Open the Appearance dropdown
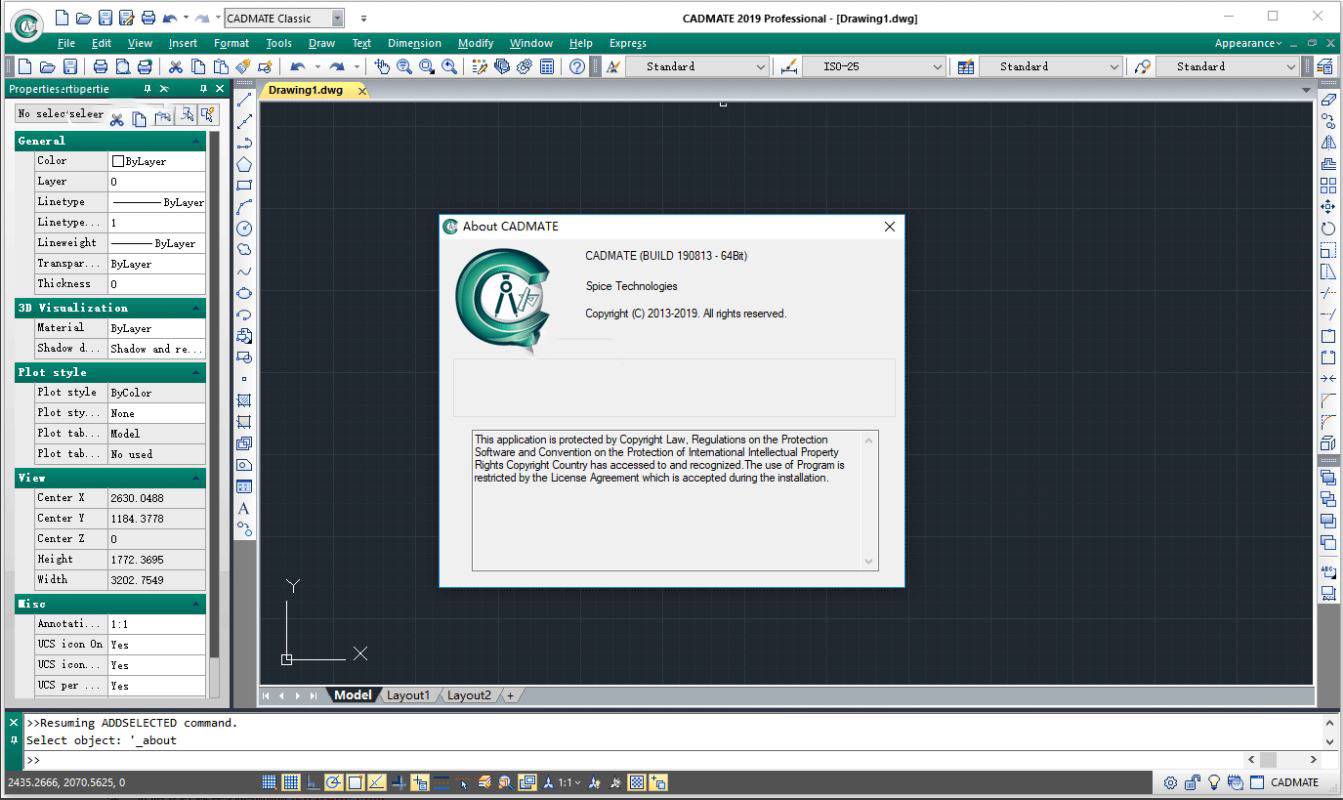The height and width of the screenshot is (800, 1343). 1248,43
